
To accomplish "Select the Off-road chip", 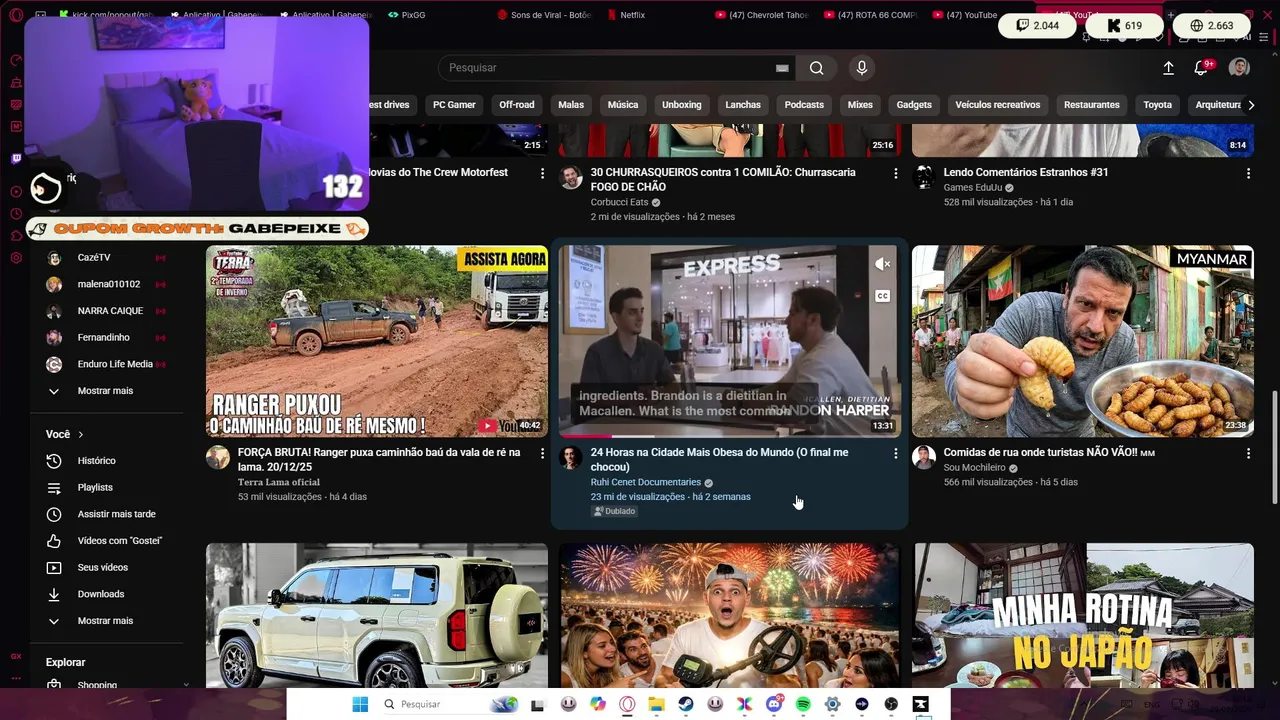I will [x=517, y=105].
